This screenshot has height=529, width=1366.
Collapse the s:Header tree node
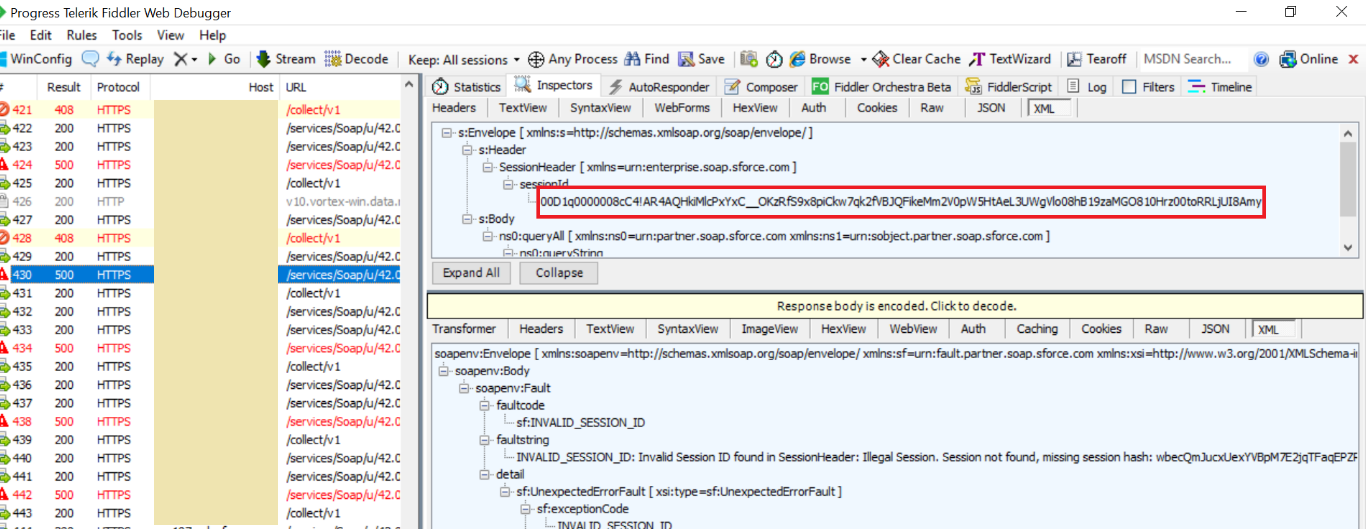pos(467,150)
